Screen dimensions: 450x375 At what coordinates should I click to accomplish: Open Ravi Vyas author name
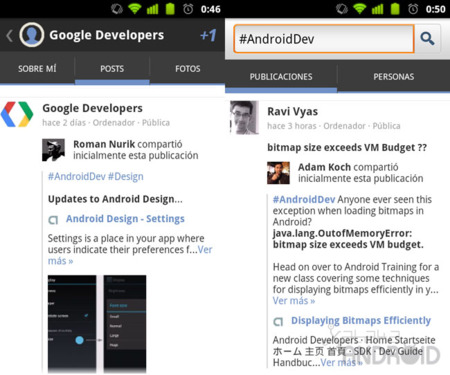point(292,111)
